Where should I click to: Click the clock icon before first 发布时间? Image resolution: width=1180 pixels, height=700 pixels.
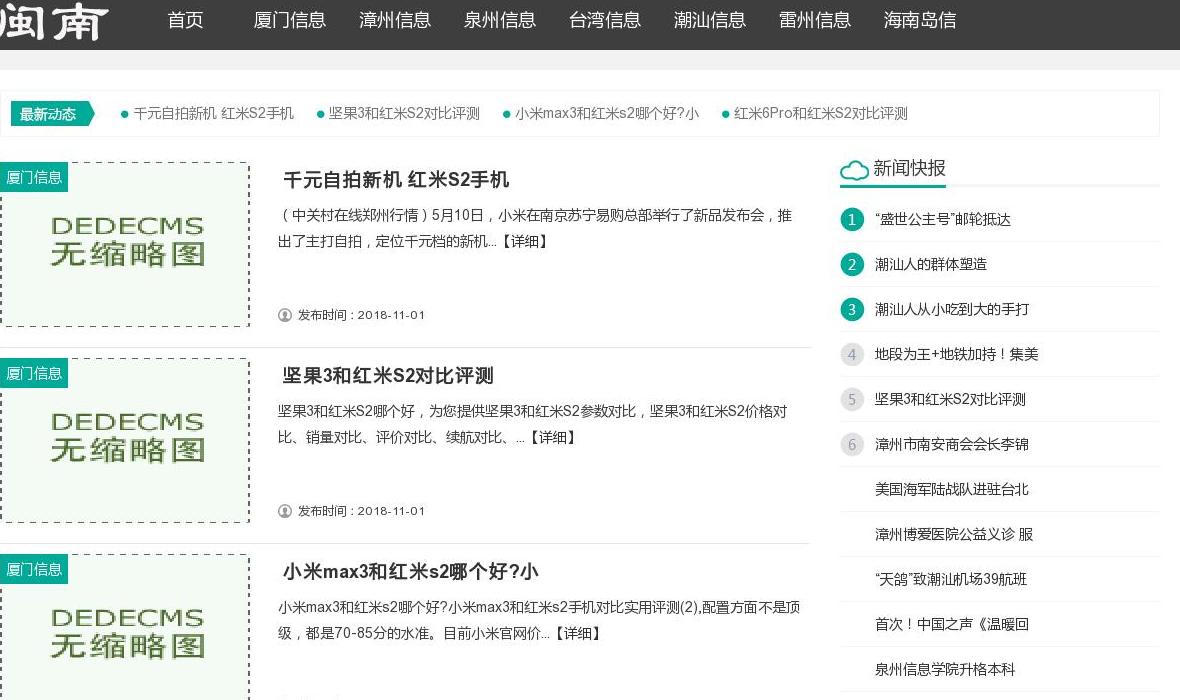pos(285,314)
